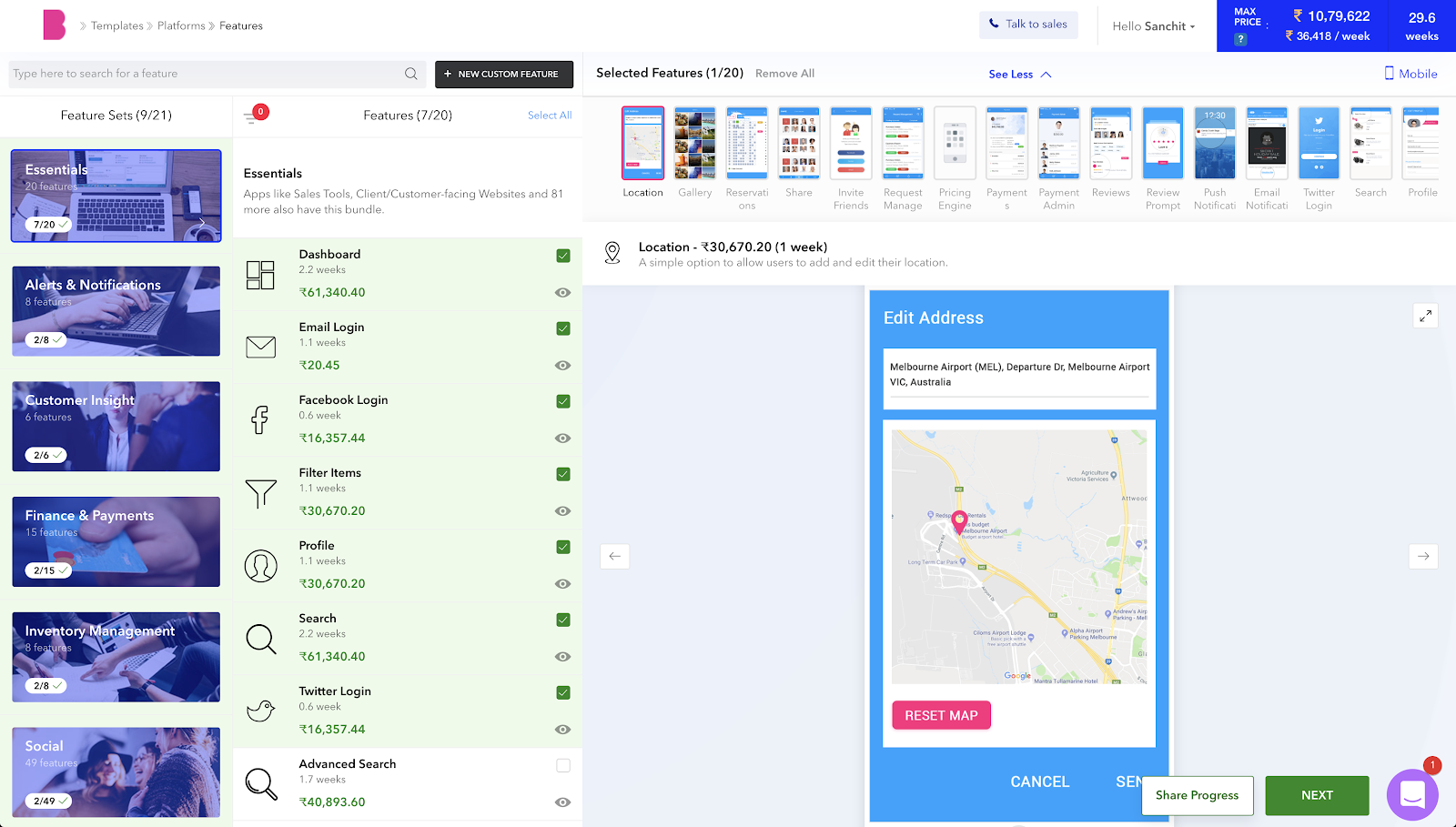Viewport: 1456px width, 827px height.
Task: Open the Hello Sanchit account dropdown
Action: [x=1153, y=26]
